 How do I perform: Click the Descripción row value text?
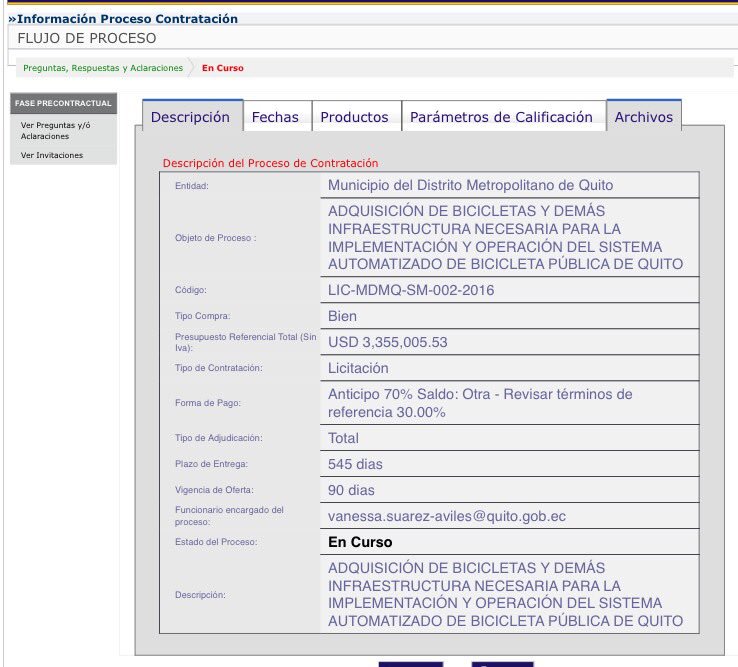(x=505, y=594)
